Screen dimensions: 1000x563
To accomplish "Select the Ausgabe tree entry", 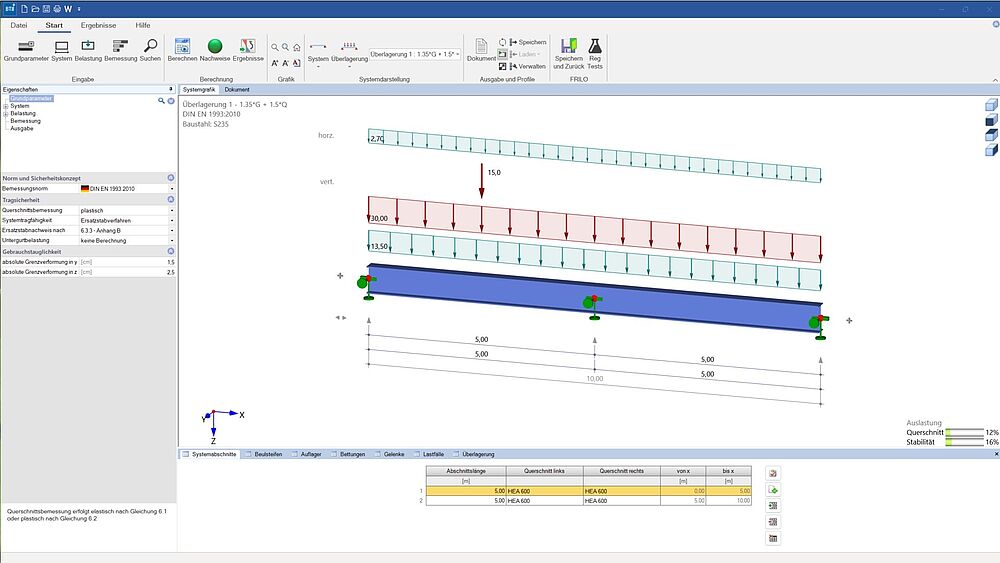I will tap(21, 128).
